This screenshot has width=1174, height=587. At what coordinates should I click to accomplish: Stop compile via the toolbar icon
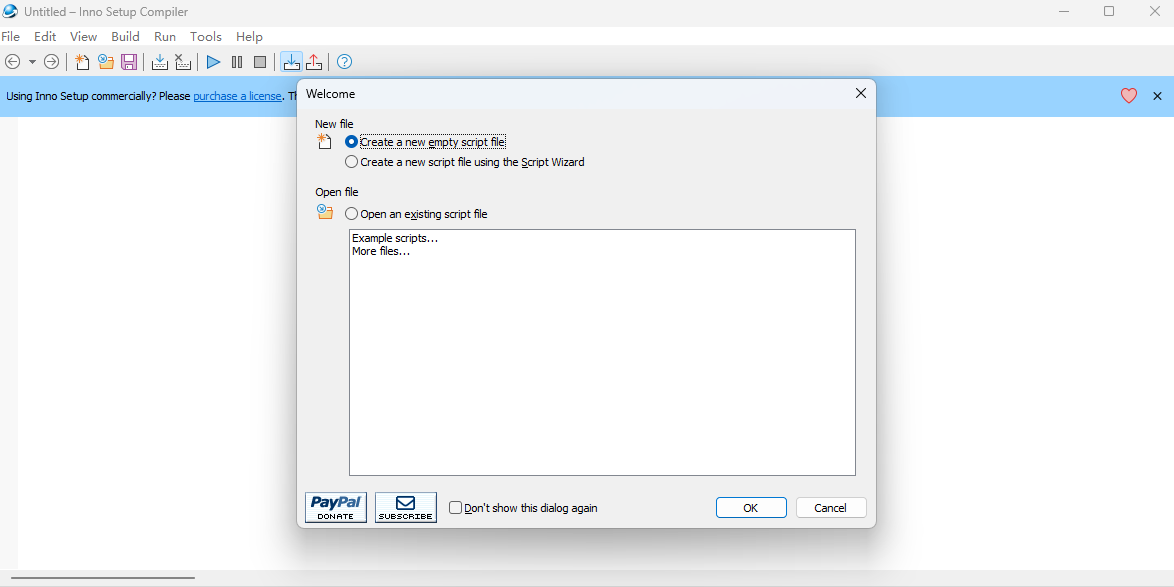pos(183,61)
